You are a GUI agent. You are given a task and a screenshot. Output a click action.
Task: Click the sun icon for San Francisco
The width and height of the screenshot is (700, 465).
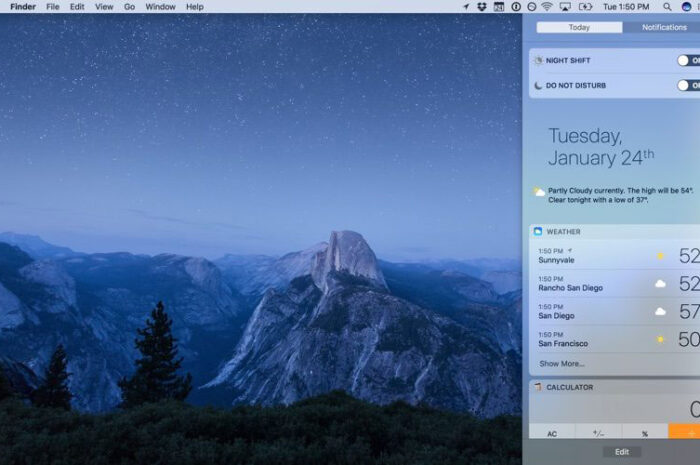coord(660,340)
